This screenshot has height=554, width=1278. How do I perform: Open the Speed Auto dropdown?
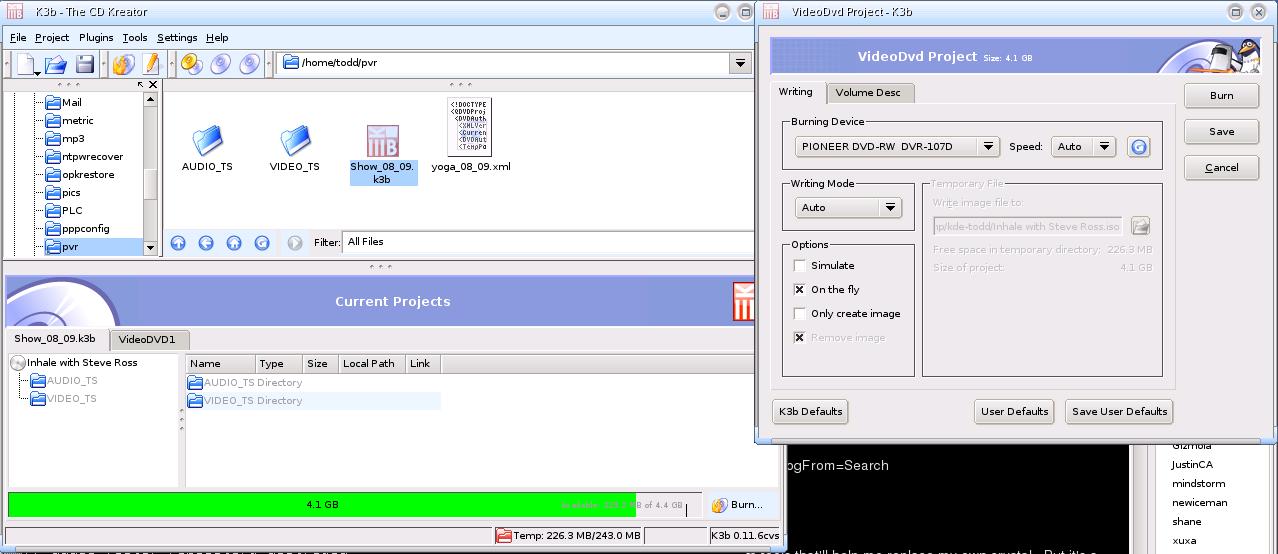pyautogui.click(x=1084, y=146)
